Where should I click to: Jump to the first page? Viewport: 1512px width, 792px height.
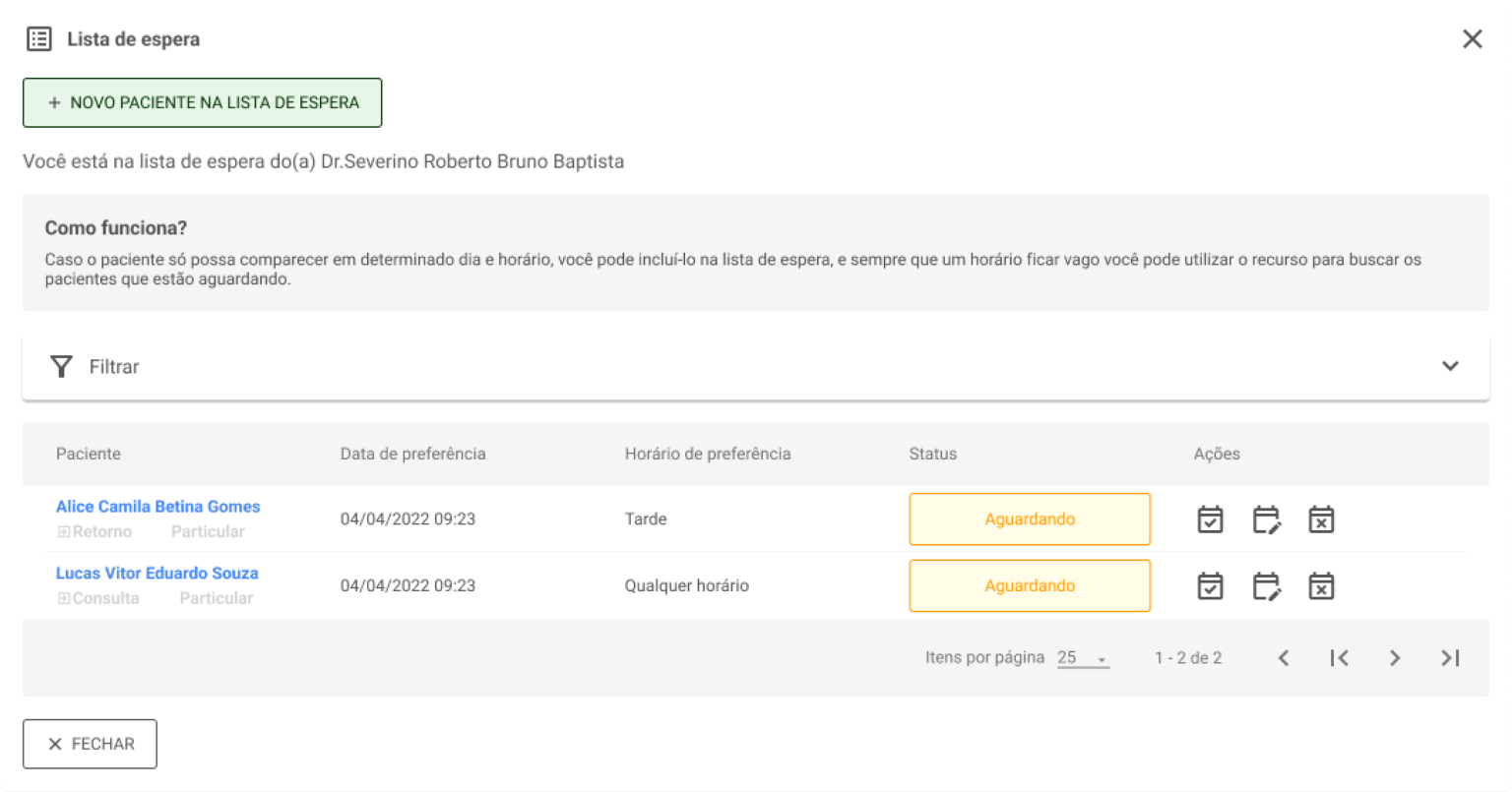pyautogui.click(x=1339, y=657)
